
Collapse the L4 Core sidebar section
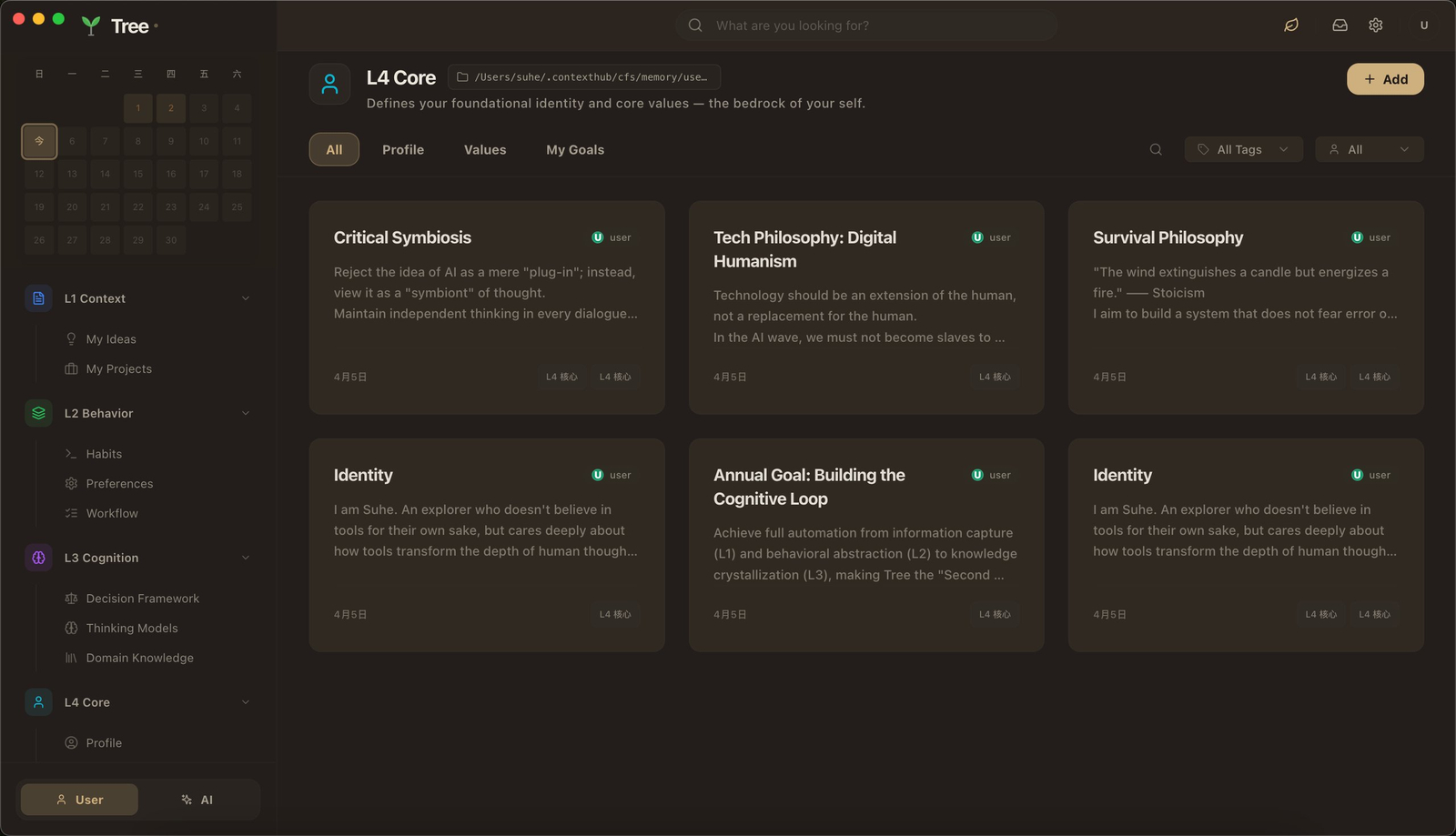pos(245,702)
